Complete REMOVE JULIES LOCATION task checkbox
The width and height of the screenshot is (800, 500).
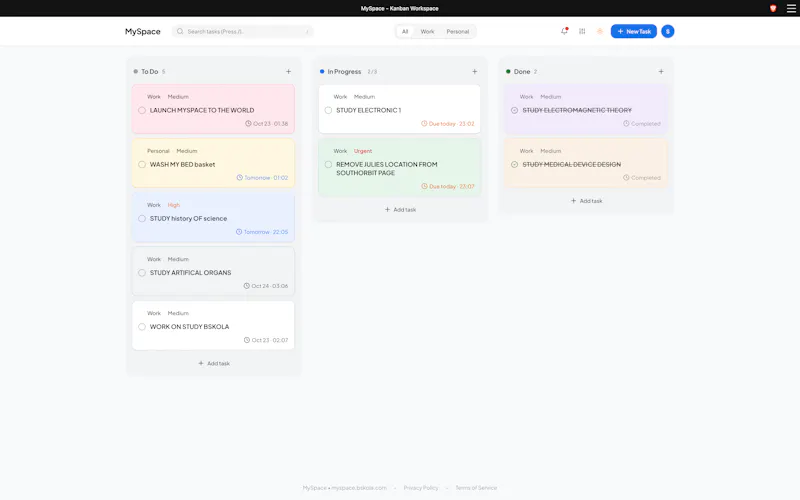328,164
